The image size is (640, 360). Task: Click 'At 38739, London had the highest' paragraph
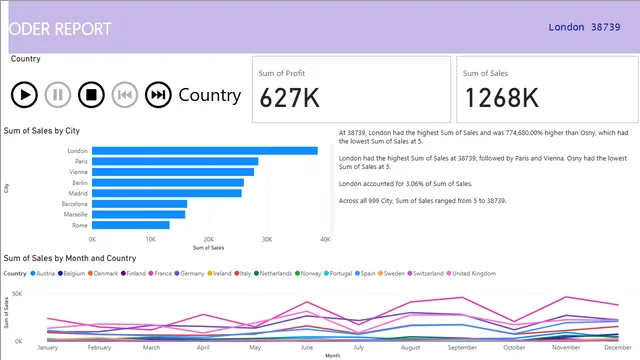(x=483, y=137)
